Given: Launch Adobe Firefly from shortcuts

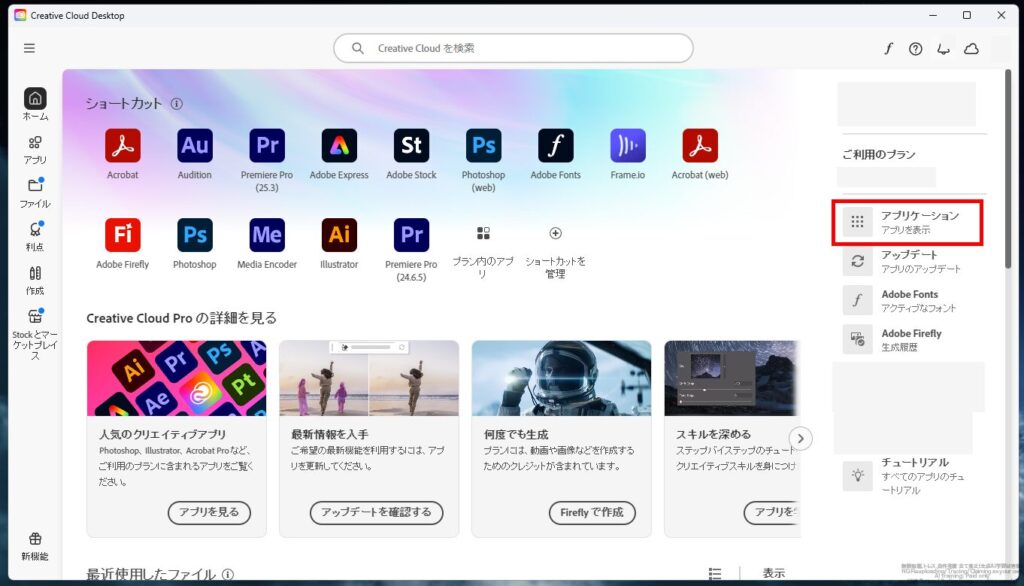Looking at the screenshot, I should pos(122,235).
